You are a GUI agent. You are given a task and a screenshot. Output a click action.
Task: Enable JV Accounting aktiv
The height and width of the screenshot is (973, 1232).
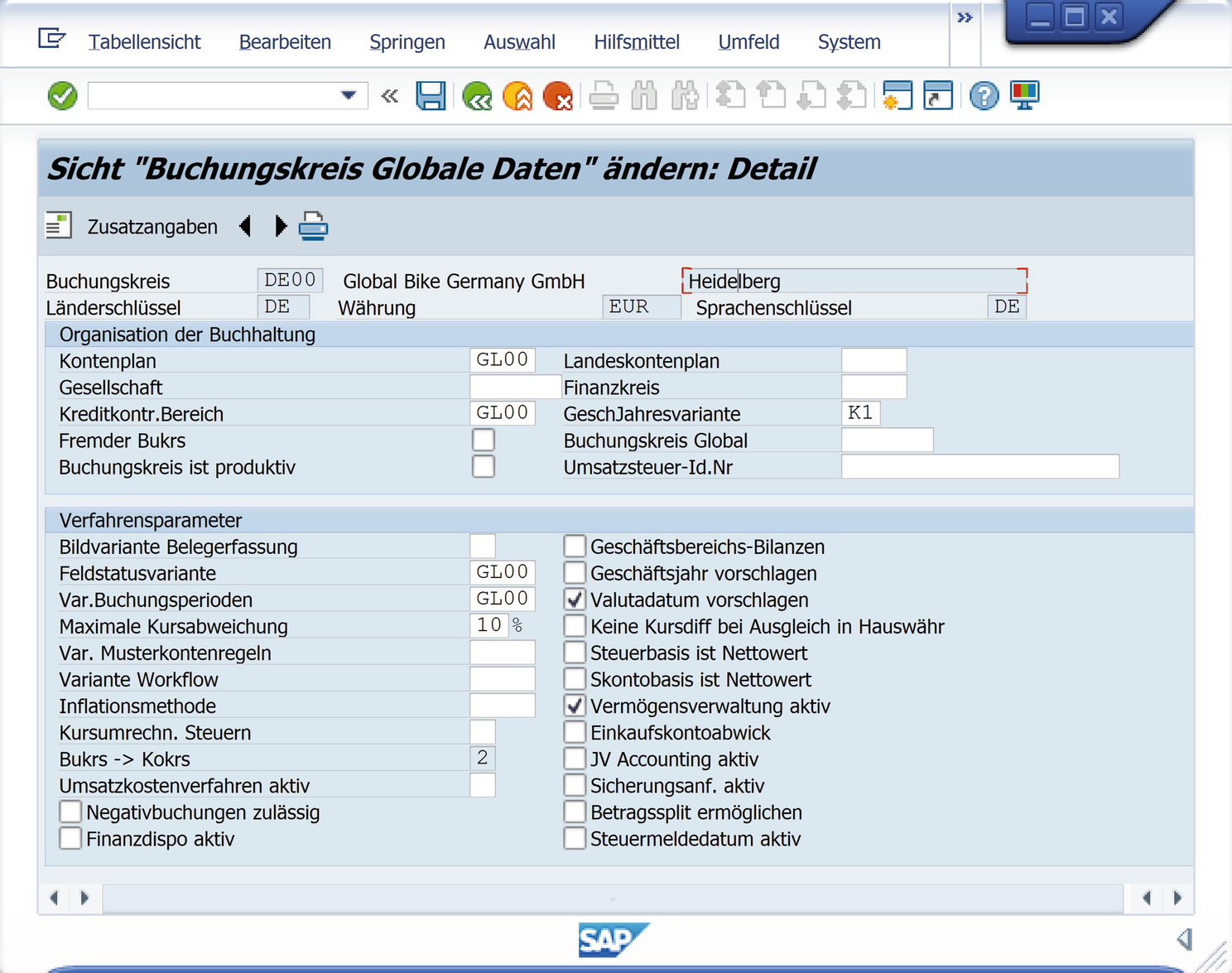coord(575,759)
